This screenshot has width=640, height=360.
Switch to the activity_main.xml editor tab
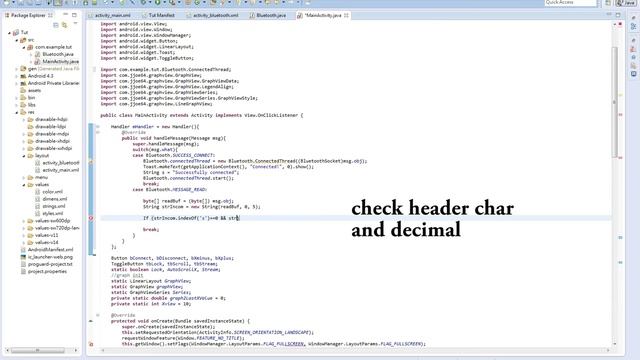(x=109, y=16)
